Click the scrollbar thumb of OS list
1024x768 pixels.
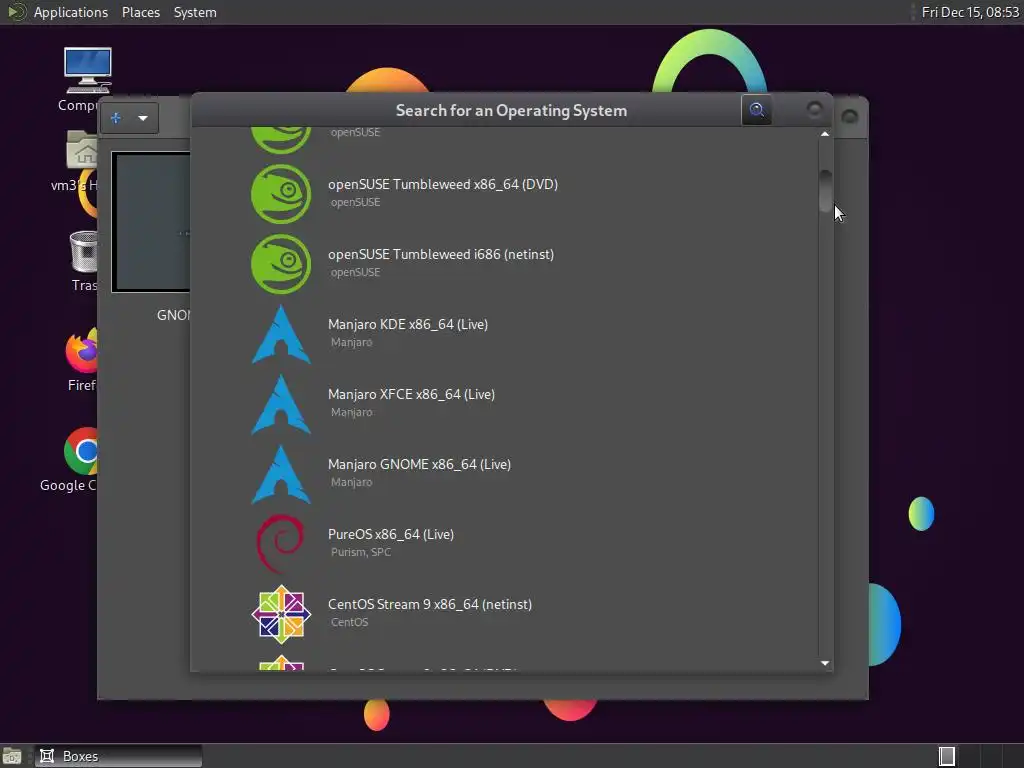[825, 190]
